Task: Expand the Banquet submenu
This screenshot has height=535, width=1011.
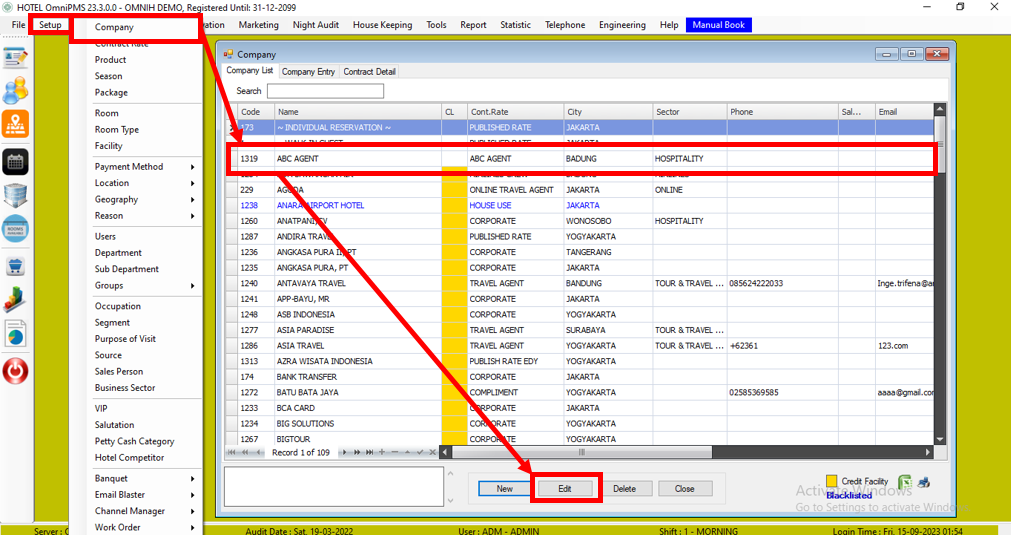Action: click(193, 478)
